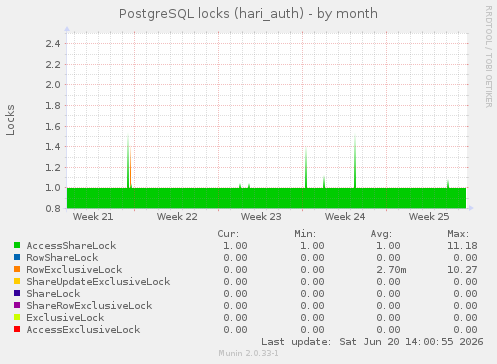Viewport: 497px width, 364px height.
Task: Select the ShareLock legend label
Action: (53, 294)
